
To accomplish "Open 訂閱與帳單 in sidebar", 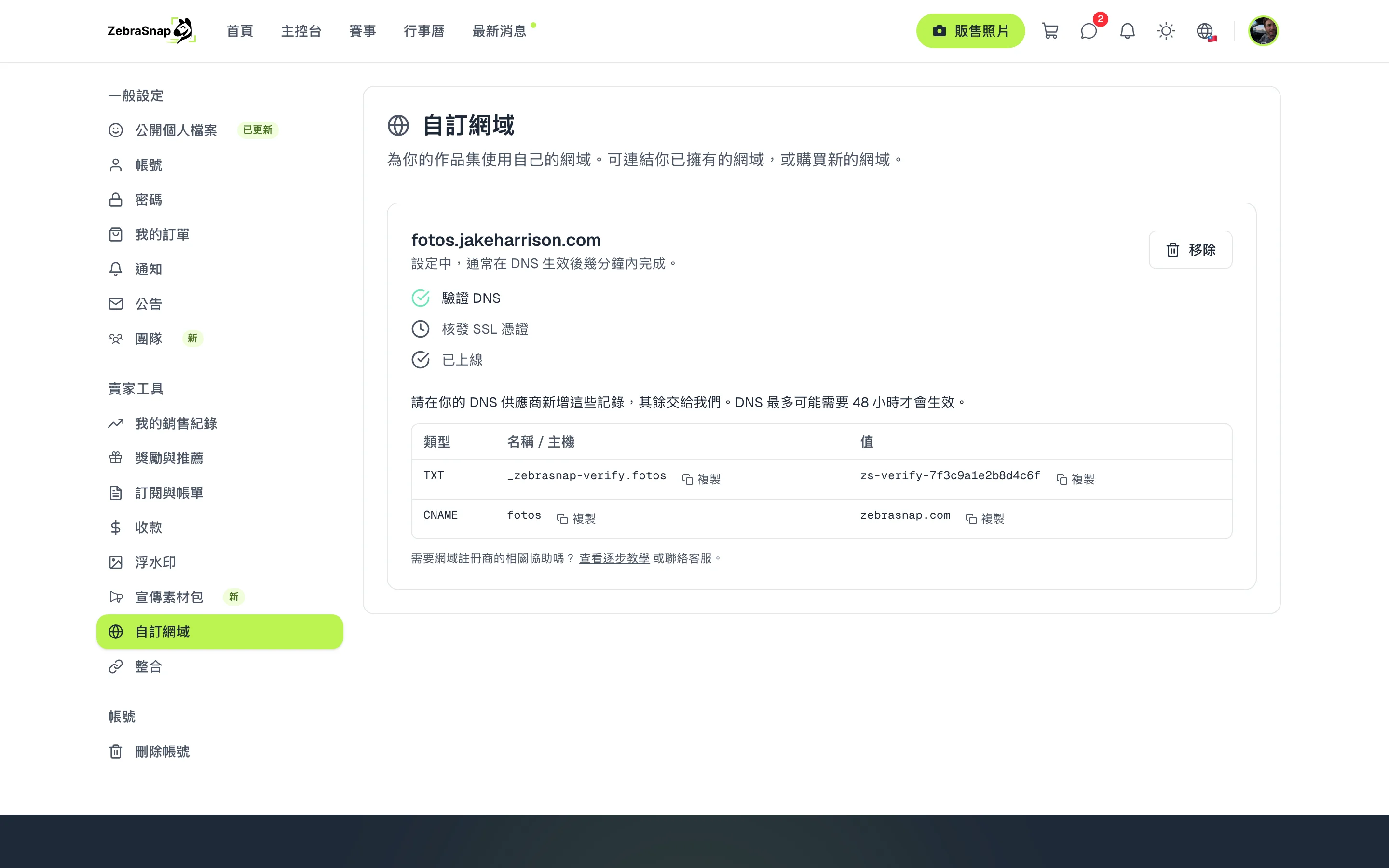I will point(220,493).
